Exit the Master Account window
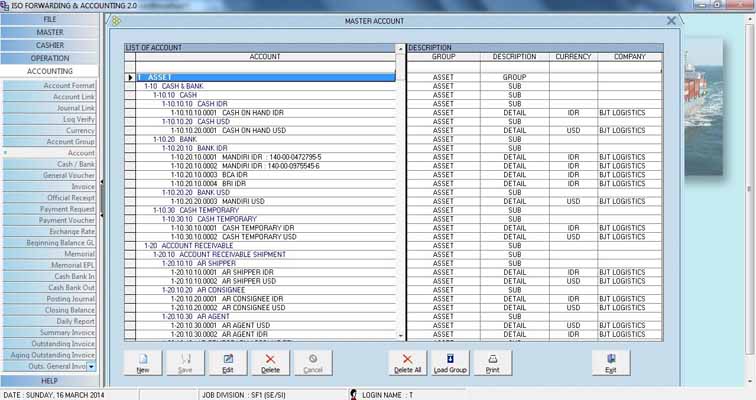The image size is (756, 400). 611,362
